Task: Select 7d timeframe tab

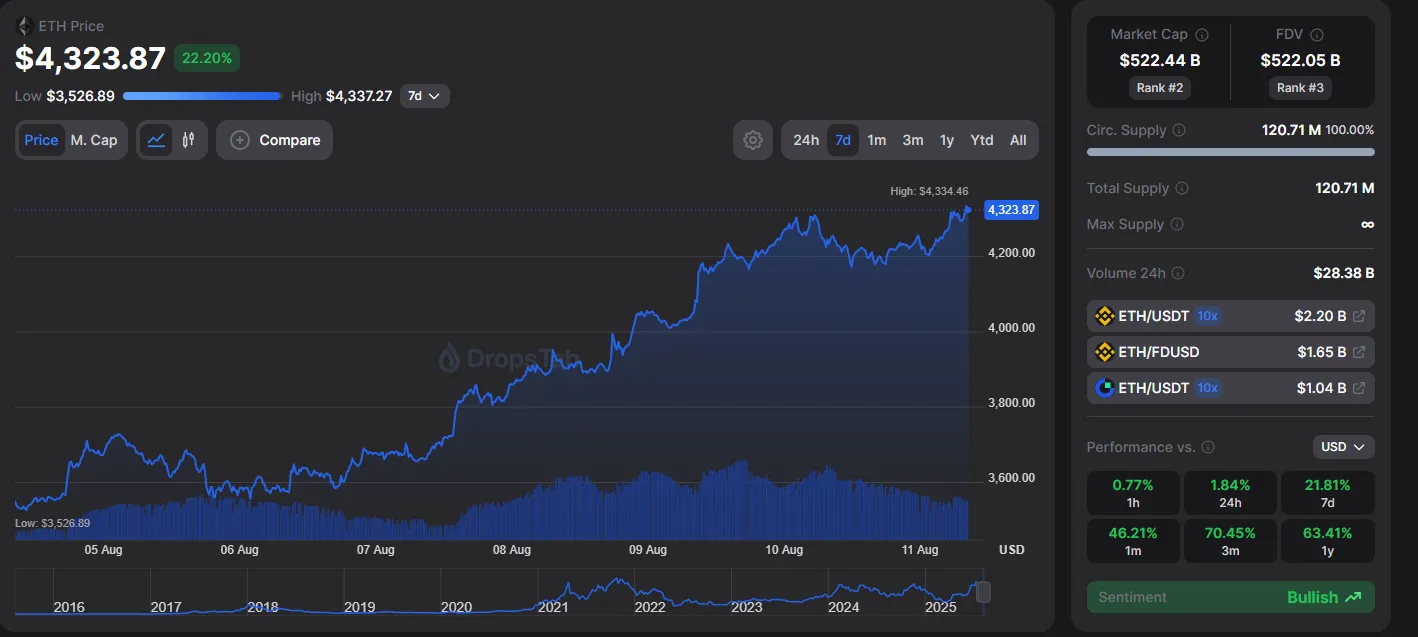Action: [x=843, y=140]
